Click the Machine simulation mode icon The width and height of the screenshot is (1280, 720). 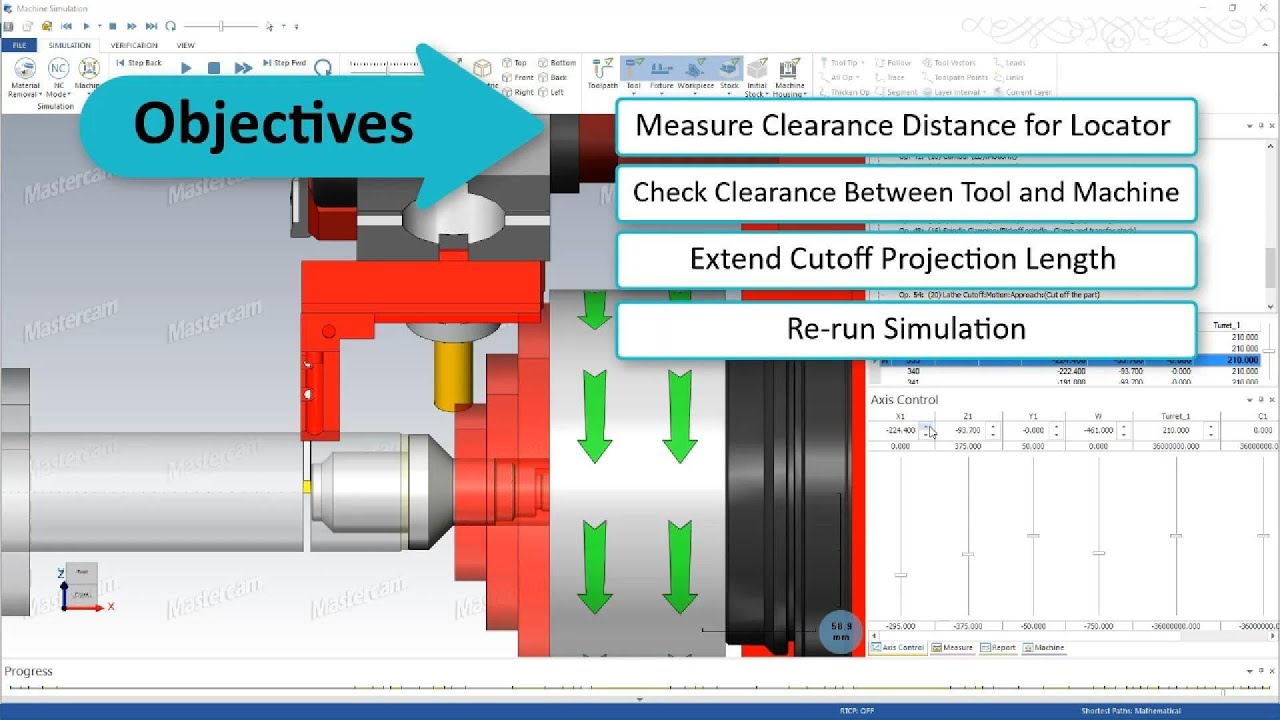click(x=89, y=68)
